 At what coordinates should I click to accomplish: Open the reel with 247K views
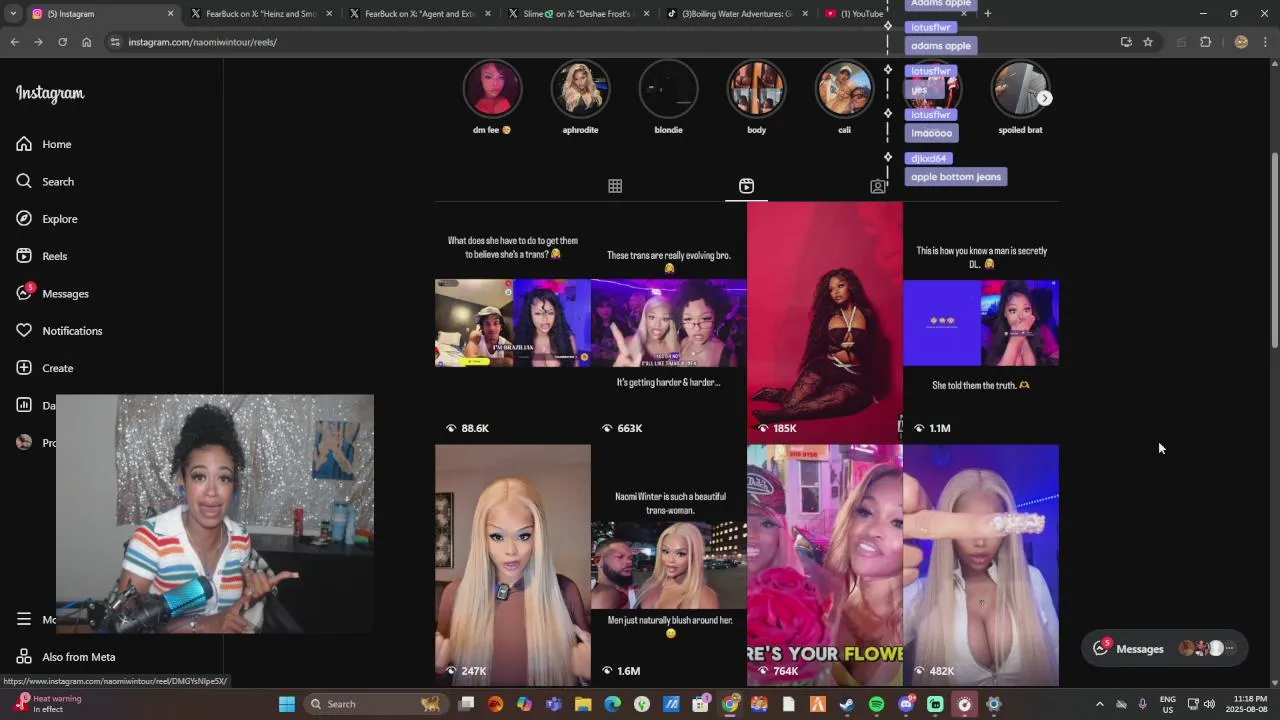(512, 565)
